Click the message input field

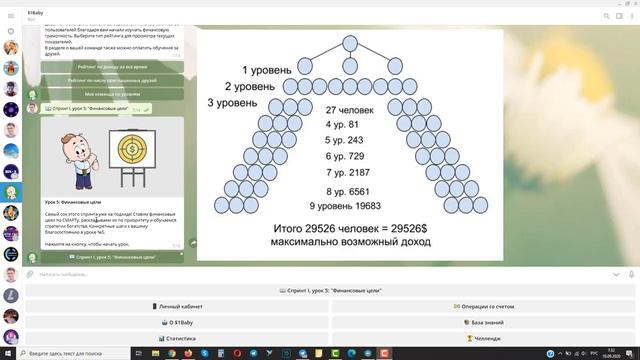[x=322, y=274]
